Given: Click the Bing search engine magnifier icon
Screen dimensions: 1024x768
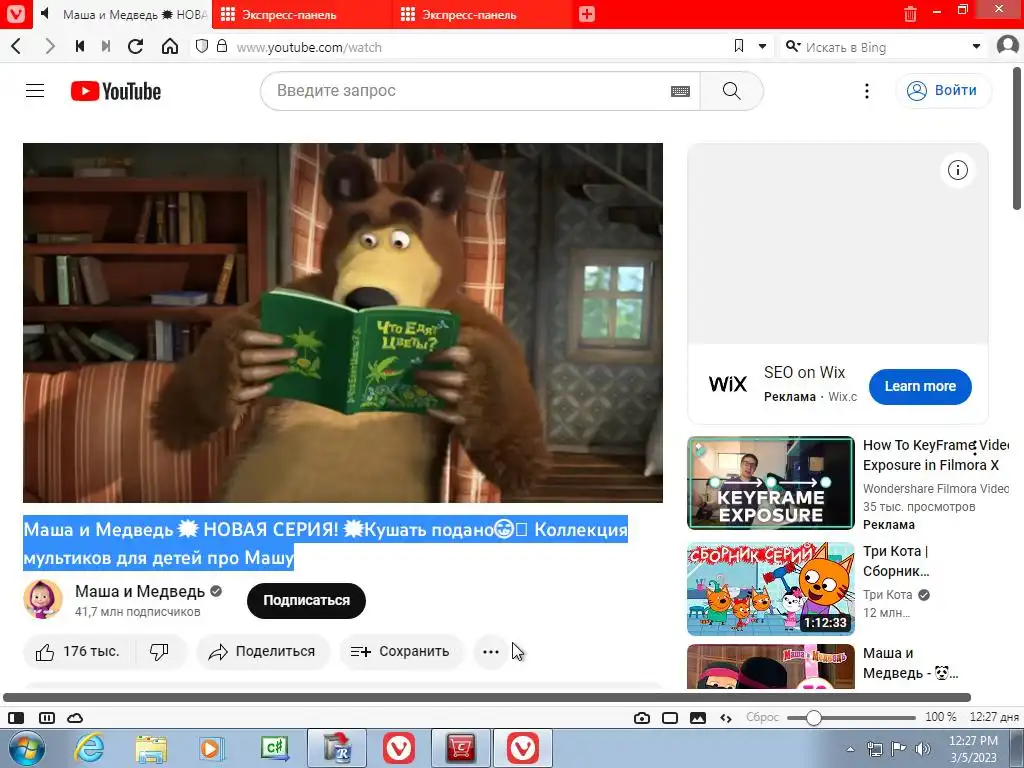Looking at the screenshot, I should (x=793, y=46).
